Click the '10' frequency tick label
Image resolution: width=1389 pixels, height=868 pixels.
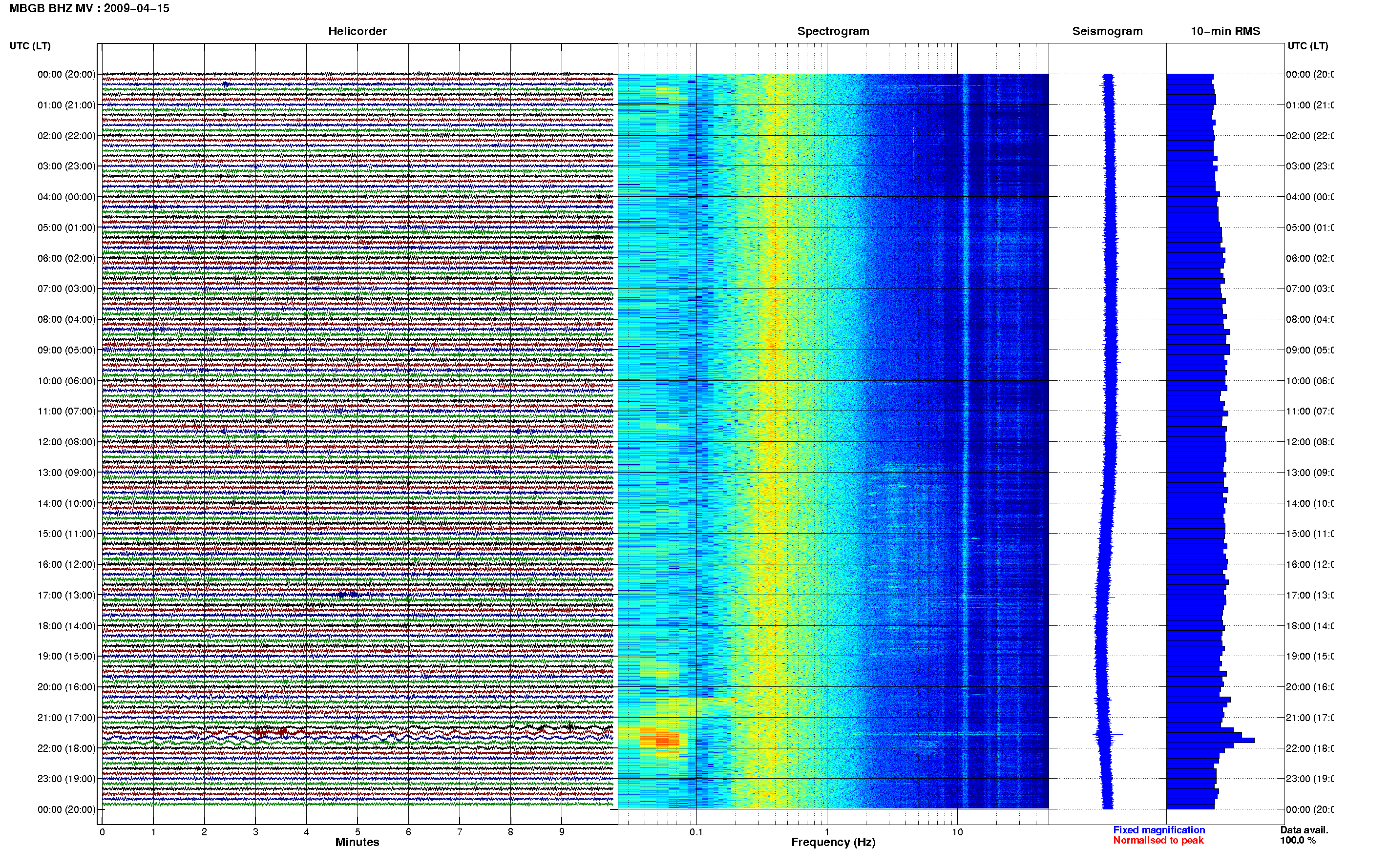pyautogui.click(x=957, y=832)
